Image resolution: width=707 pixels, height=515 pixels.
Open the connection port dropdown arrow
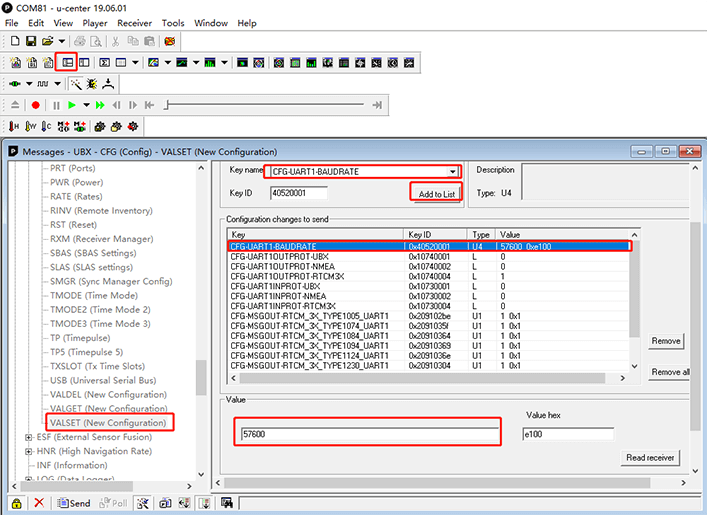tap(29, 84)
